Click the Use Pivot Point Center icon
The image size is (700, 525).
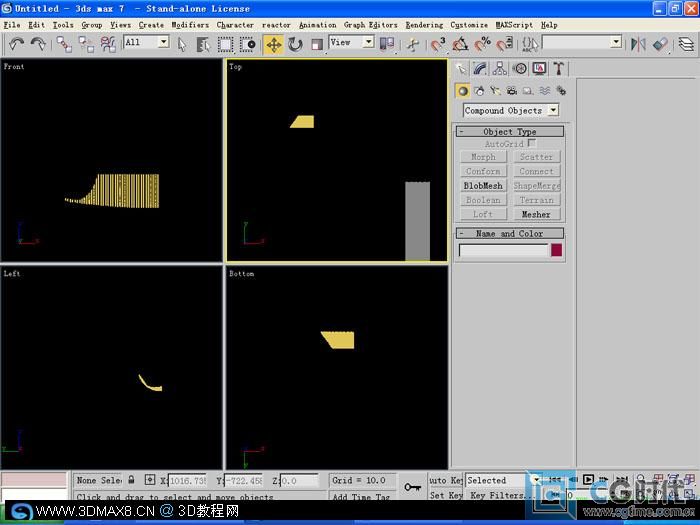coord(387,44)
